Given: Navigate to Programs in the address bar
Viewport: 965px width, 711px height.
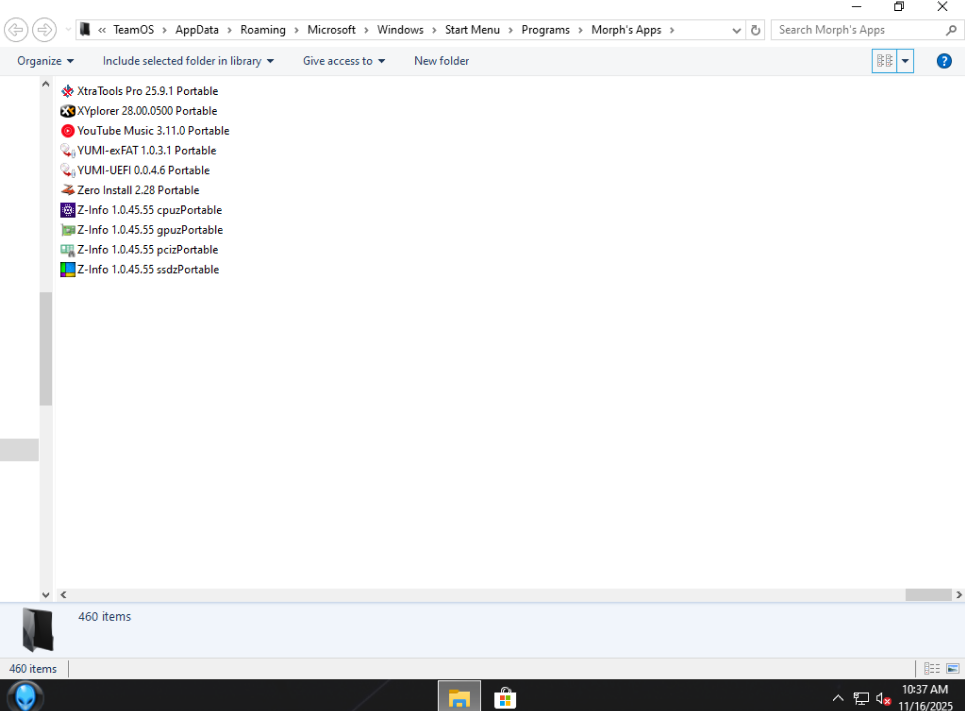Looking at the screenshot, I should [545, 30].
